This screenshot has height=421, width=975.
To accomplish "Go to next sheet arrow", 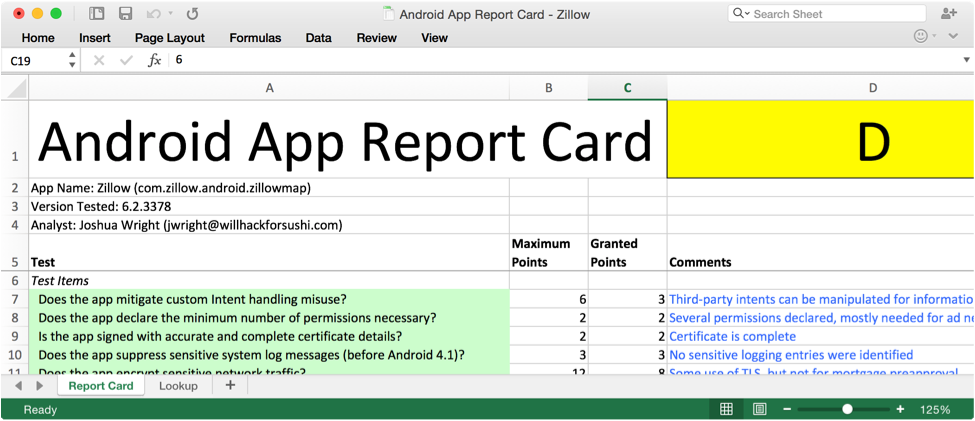I will click(x=40, y=386).
